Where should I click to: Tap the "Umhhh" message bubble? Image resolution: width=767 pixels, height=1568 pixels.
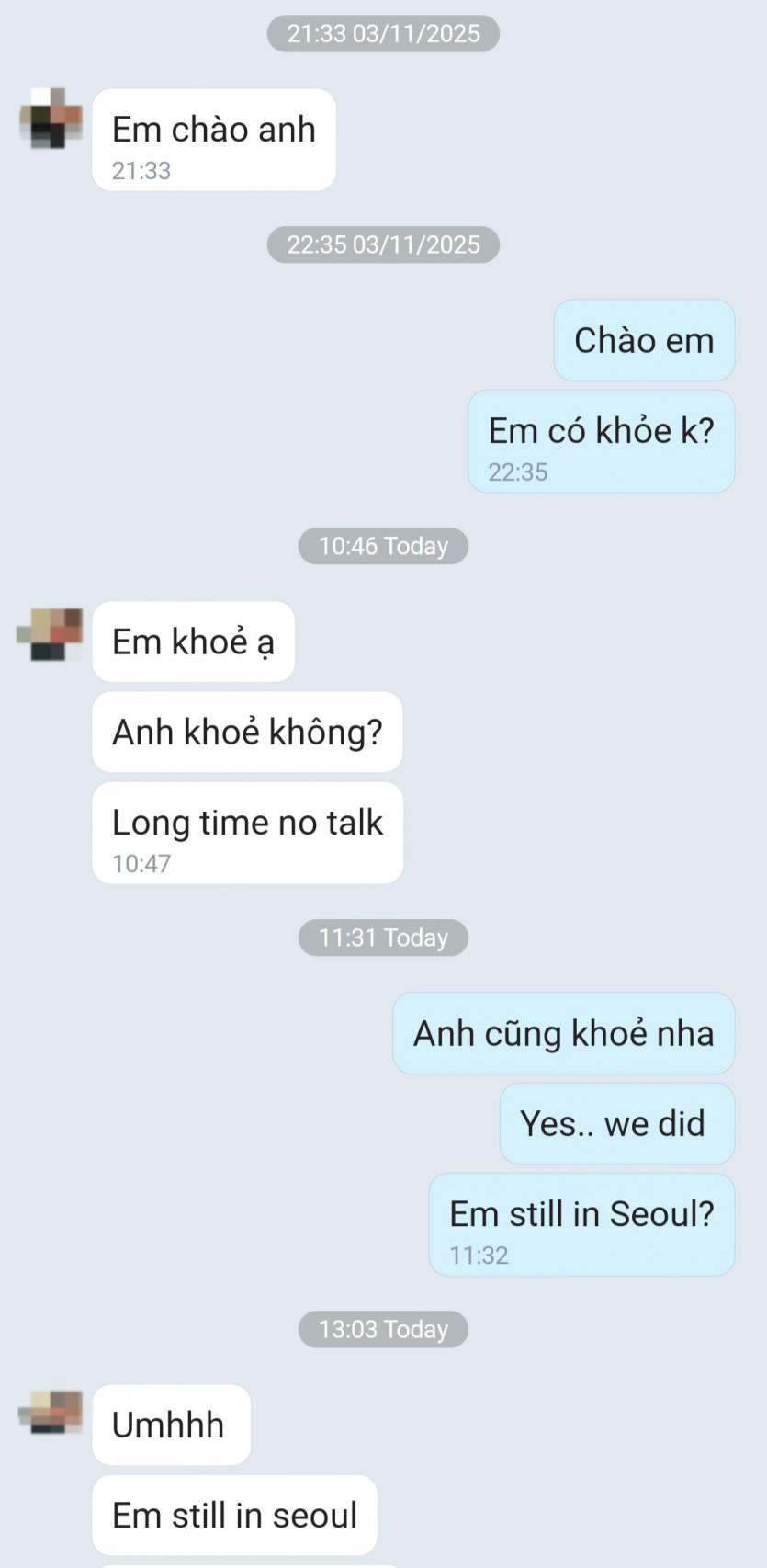tap(172, 1425)
